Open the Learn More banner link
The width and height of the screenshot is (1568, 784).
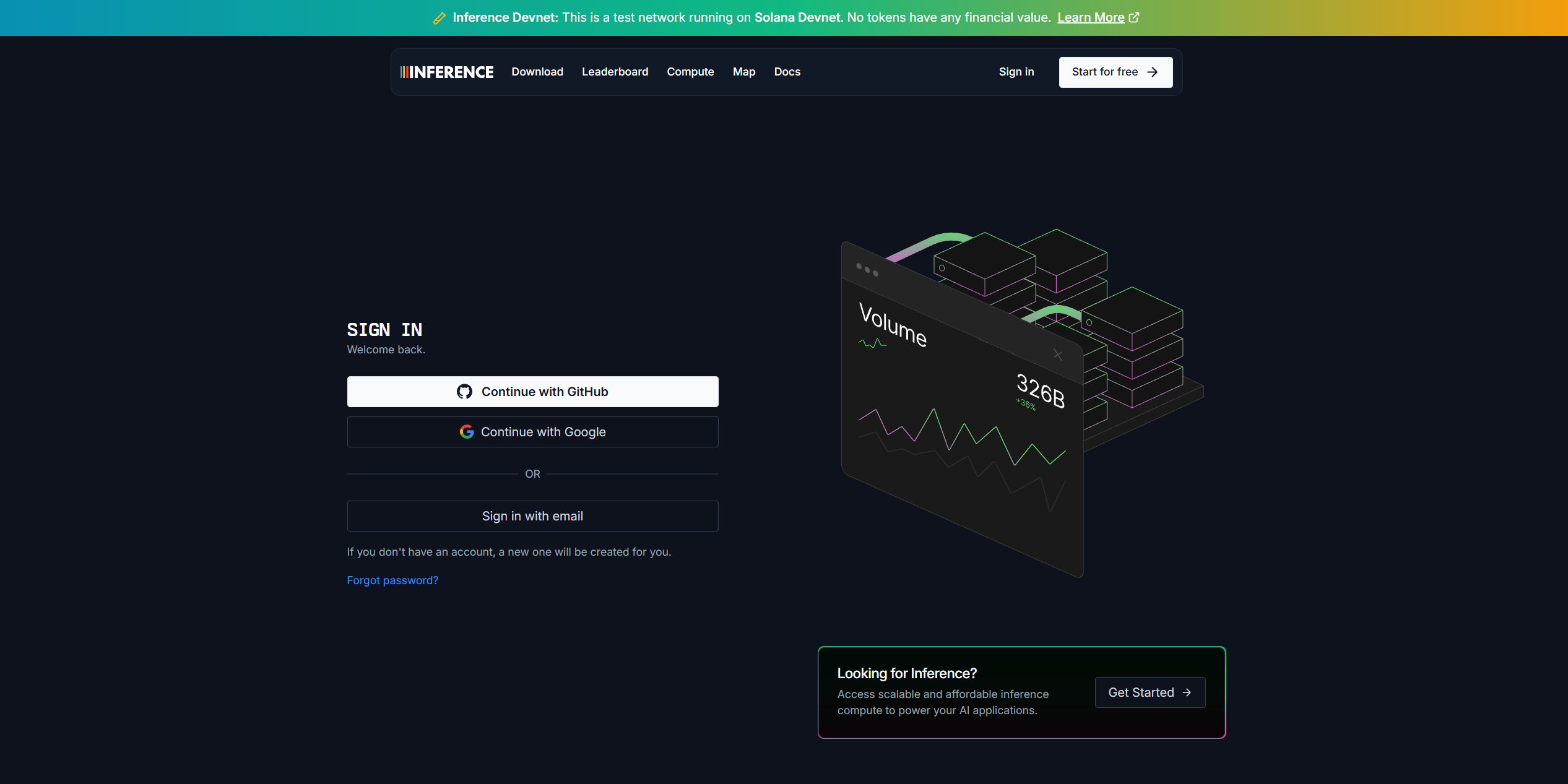1091,17
